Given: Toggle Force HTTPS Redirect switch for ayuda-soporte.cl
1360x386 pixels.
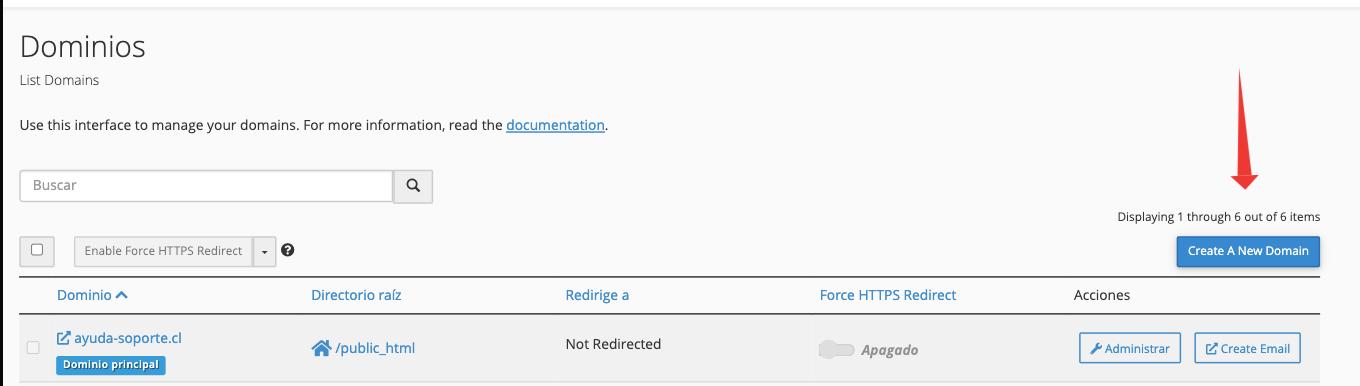Looking at the screenshot, I should point(837,349).
